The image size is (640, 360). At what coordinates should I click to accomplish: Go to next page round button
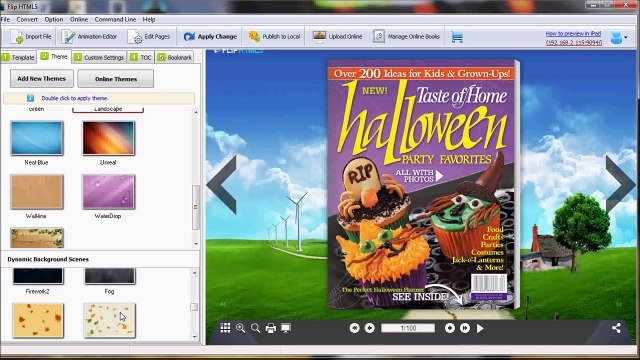click(449, 328)
